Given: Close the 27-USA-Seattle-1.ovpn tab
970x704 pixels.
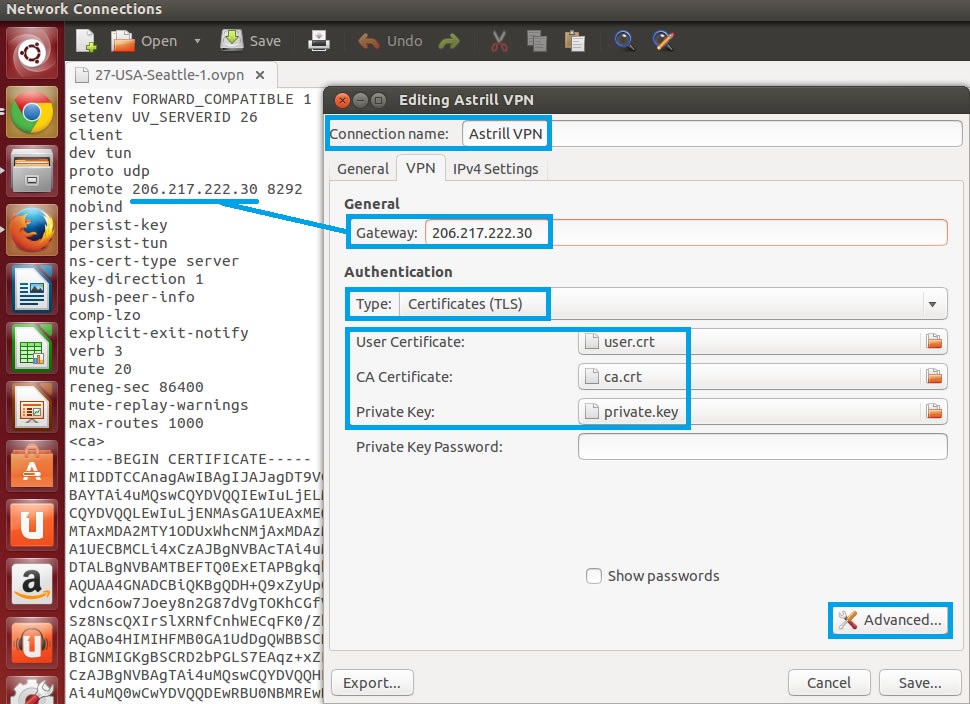Looking at the screenshot, I should 260,75.
